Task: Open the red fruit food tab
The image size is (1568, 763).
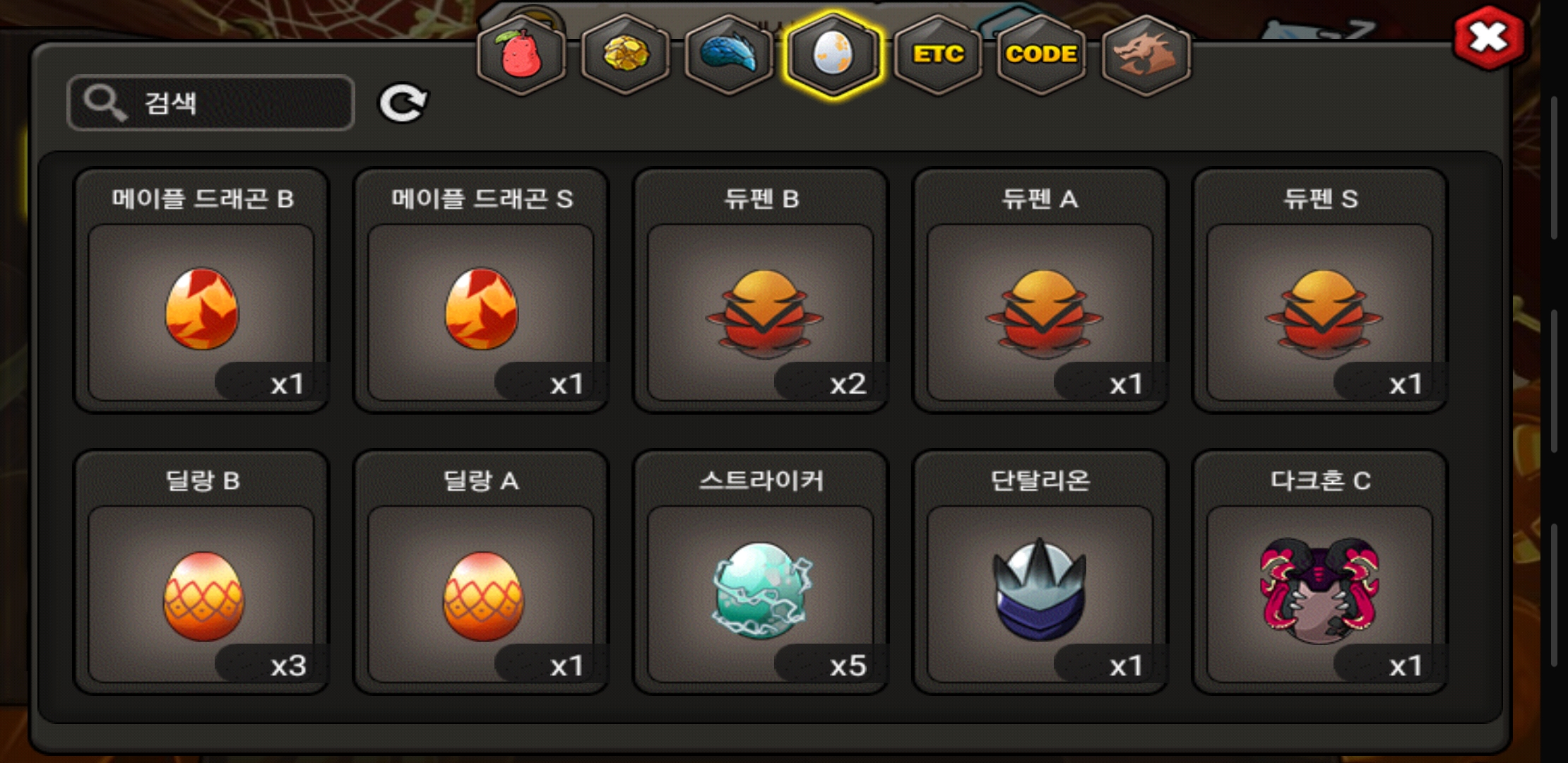Action: [521, 54]
